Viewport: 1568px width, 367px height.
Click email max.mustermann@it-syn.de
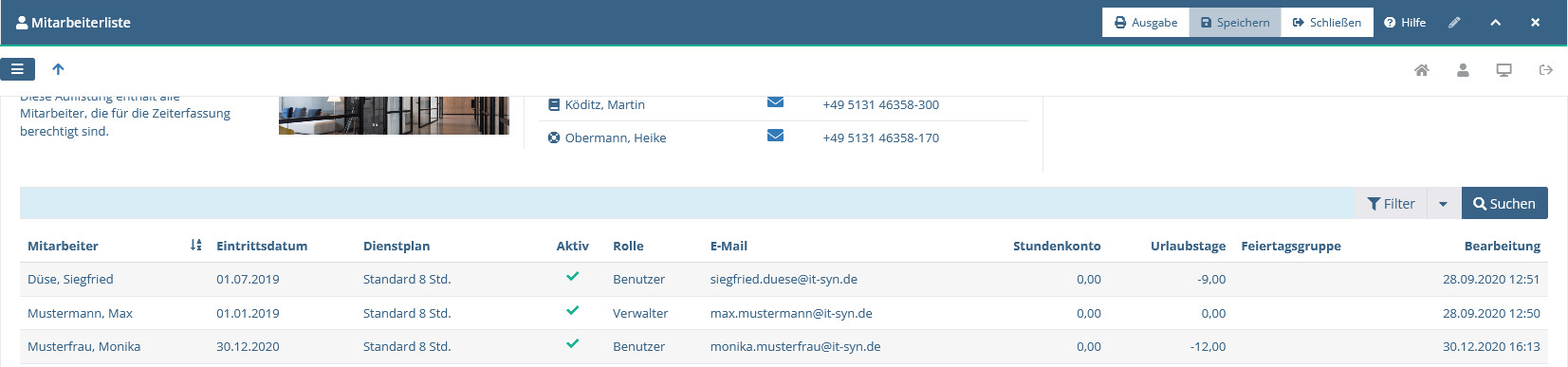pos(791,314)
